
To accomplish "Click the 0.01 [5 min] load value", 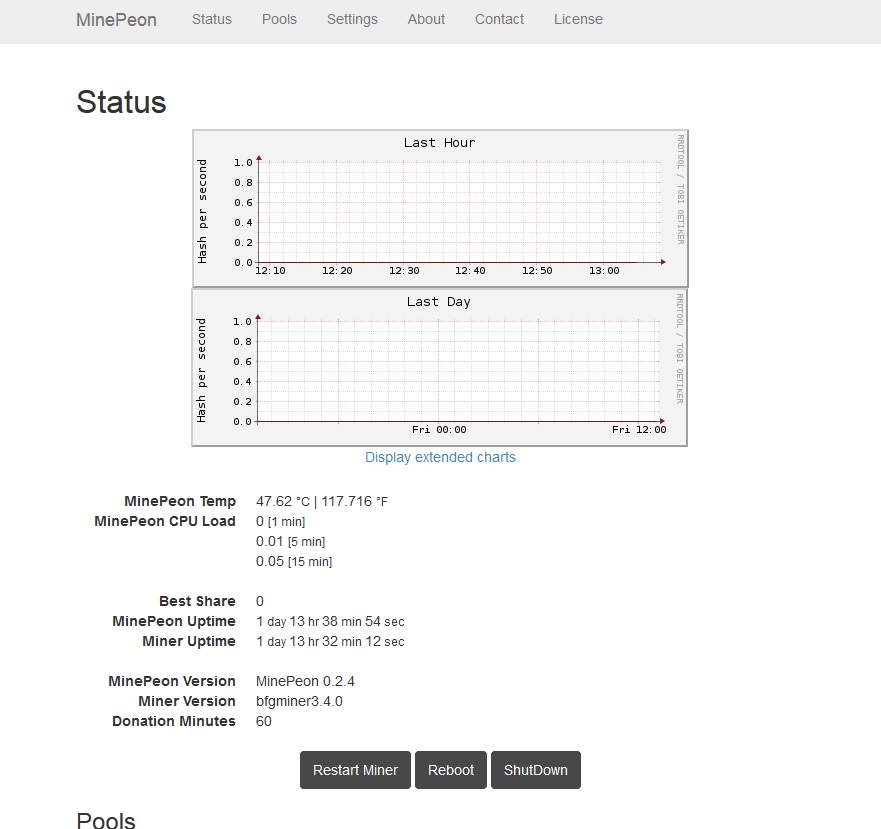I will click(290, 542).
